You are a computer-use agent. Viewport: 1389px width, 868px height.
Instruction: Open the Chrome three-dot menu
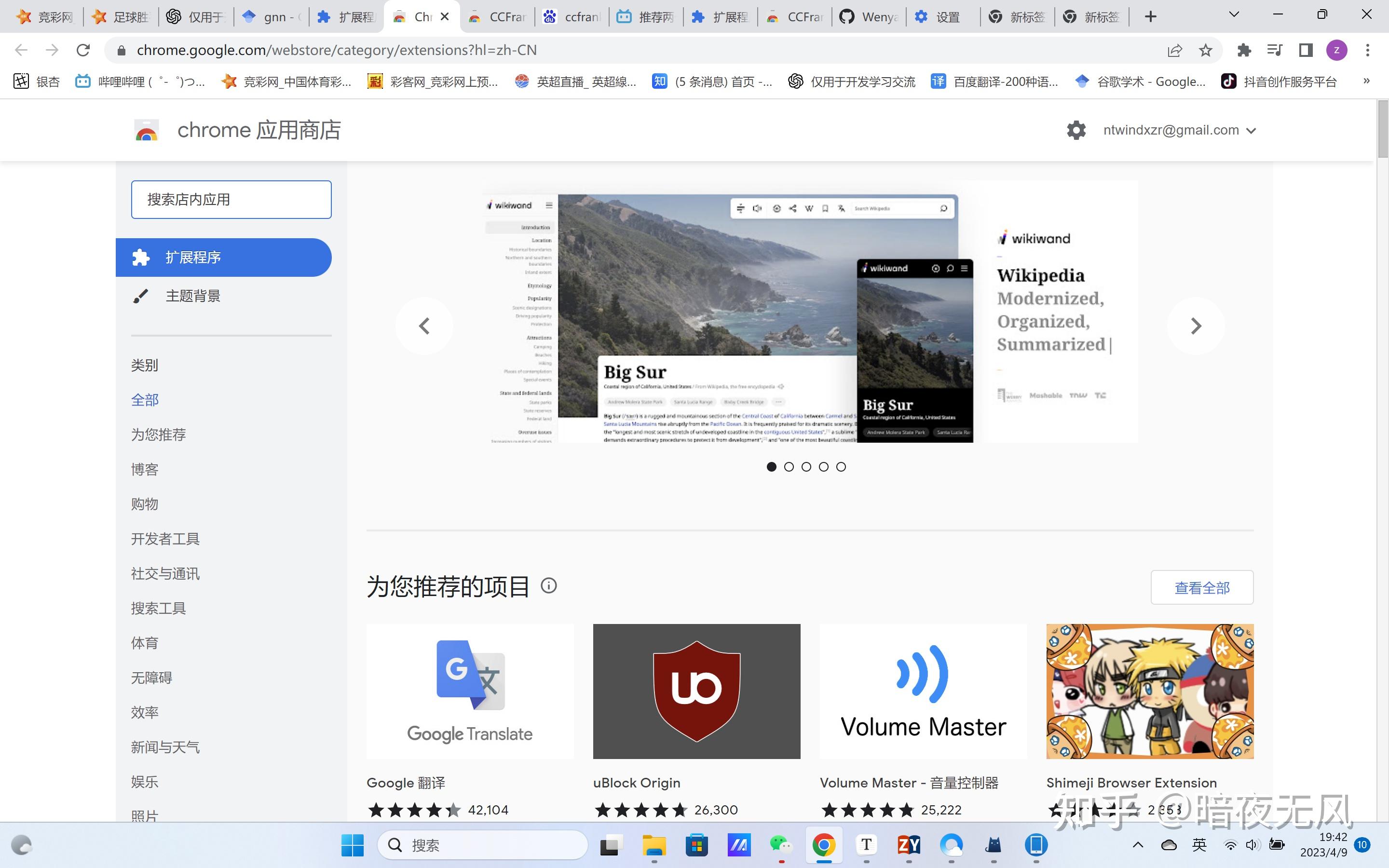(1368, 51)
